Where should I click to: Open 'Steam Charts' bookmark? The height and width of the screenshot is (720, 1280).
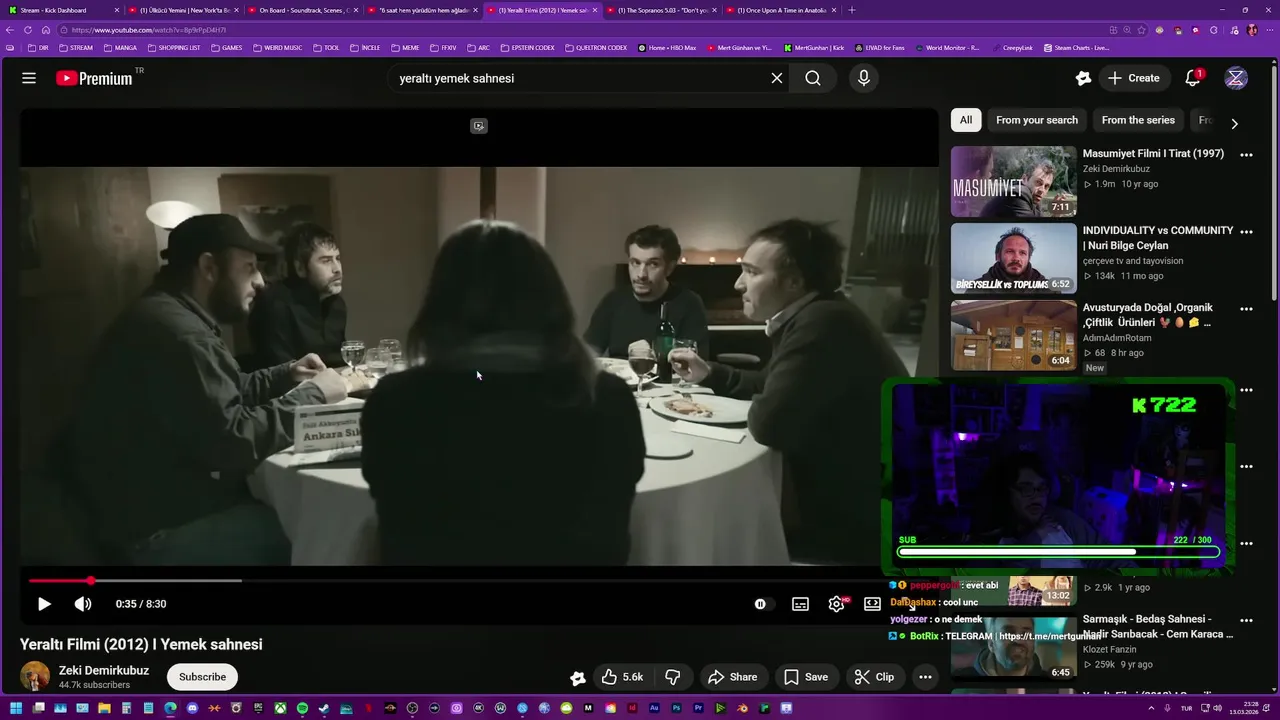click(x=1076, y=47)
